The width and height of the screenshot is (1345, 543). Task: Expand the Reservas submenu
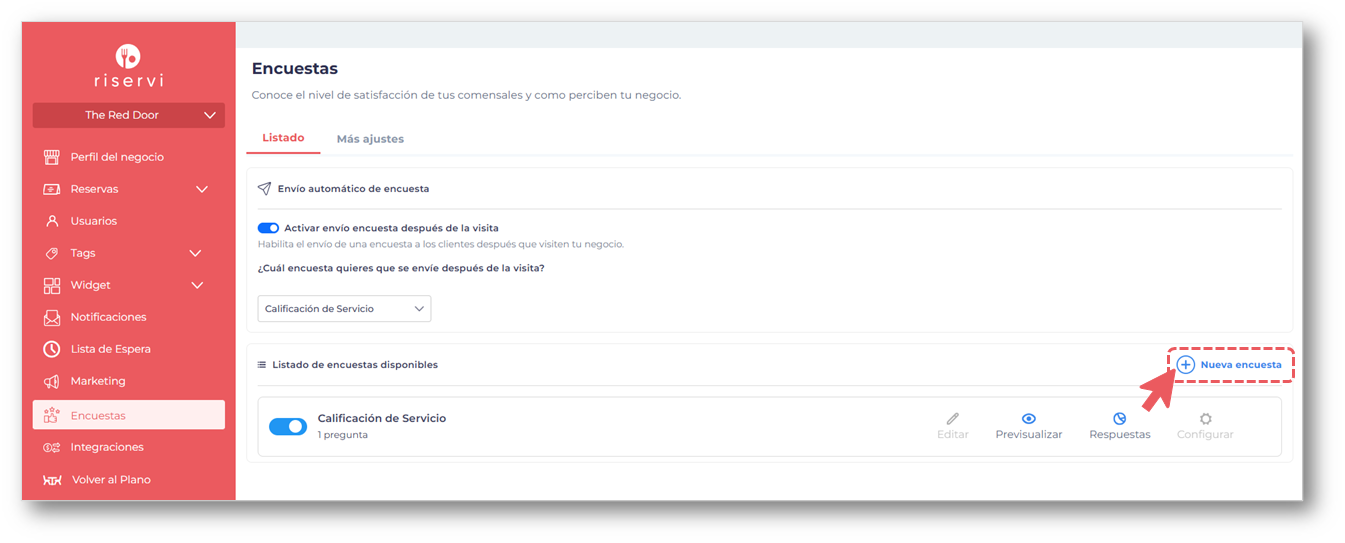(202, 189)
